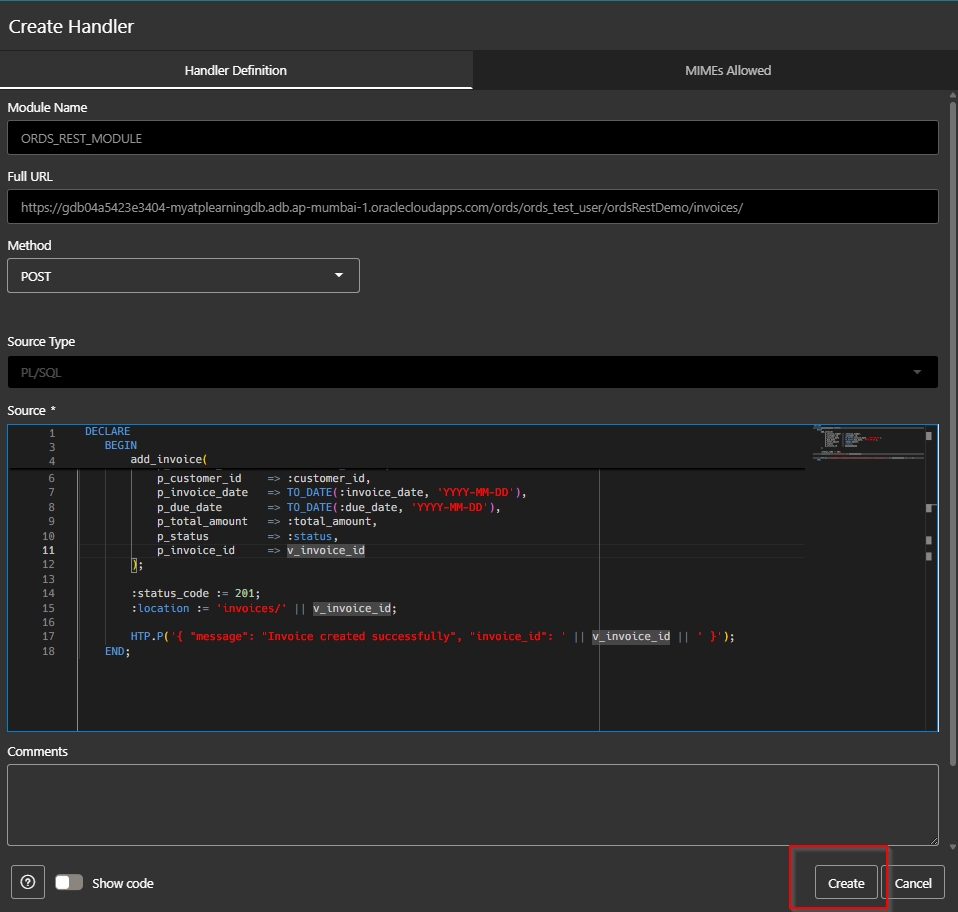This screenshot has height=912, width=958.
Task: Click the Source Type dropdown caret icon
Action: (917, 371)
